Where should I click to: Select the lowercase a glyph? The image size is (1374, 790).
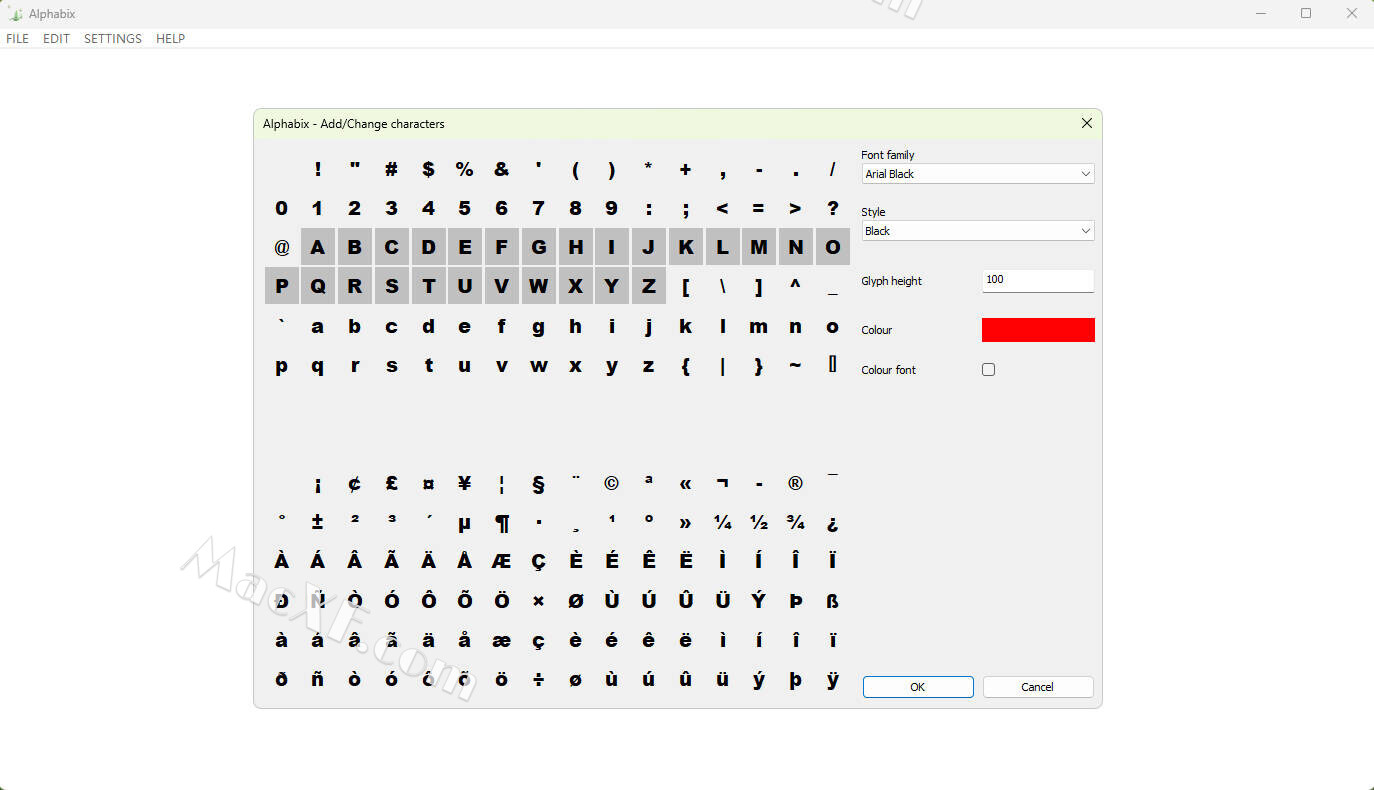coord(318,326)
